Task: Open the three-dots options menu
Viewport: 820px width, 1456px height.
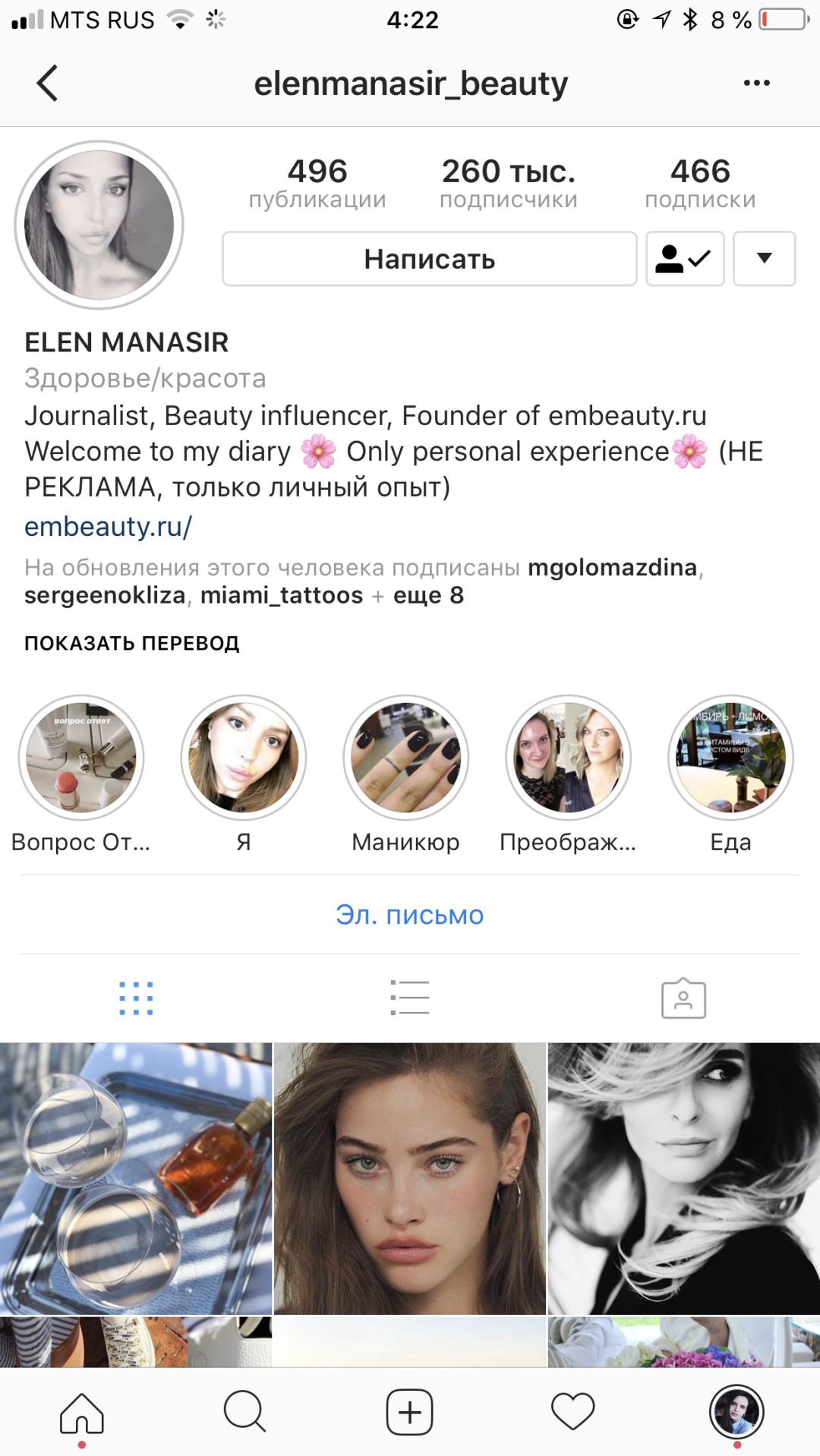Action: (x=756, y=83)
